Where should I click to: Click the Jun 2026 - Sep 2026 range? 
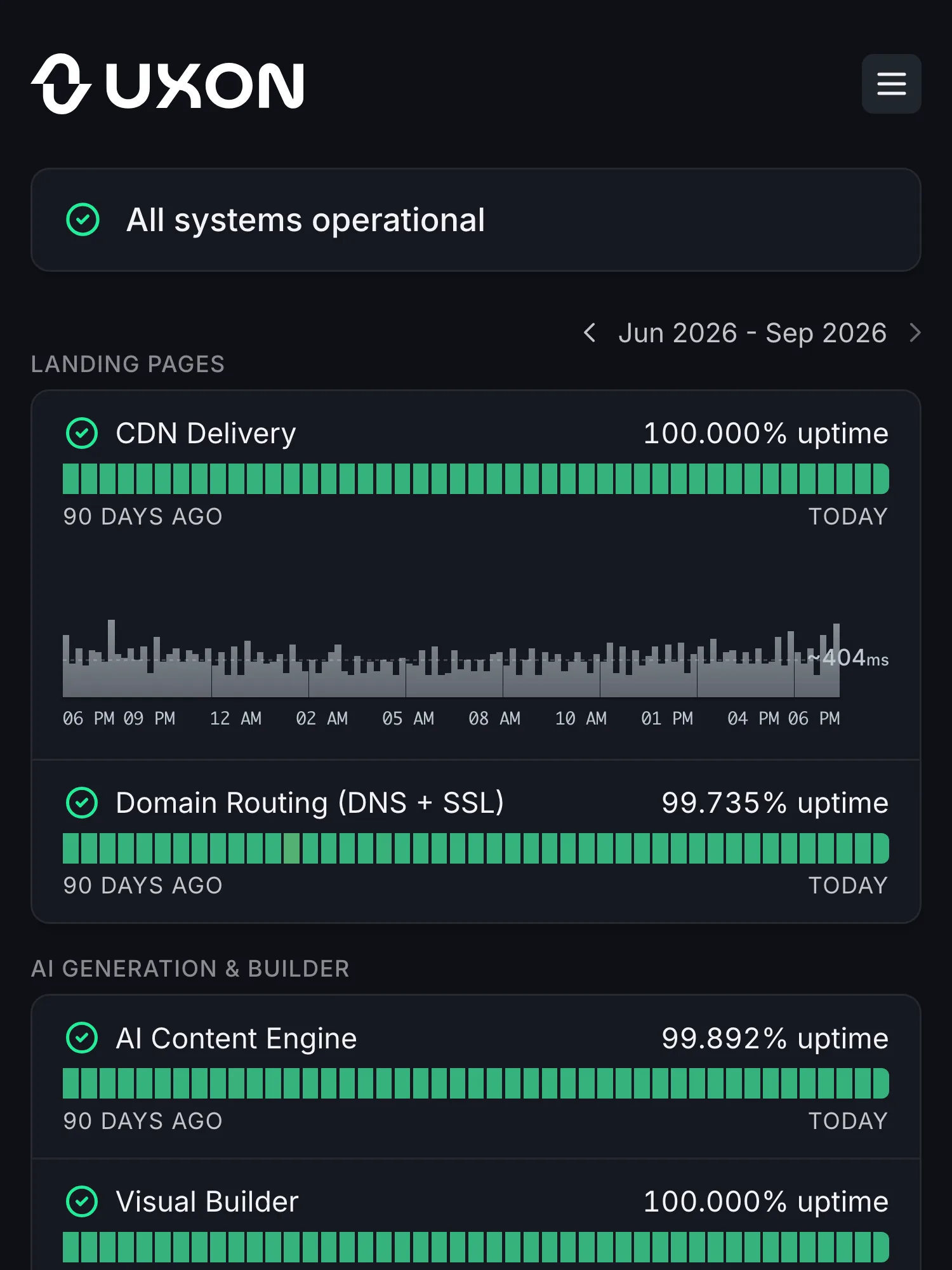pos(752,333)
